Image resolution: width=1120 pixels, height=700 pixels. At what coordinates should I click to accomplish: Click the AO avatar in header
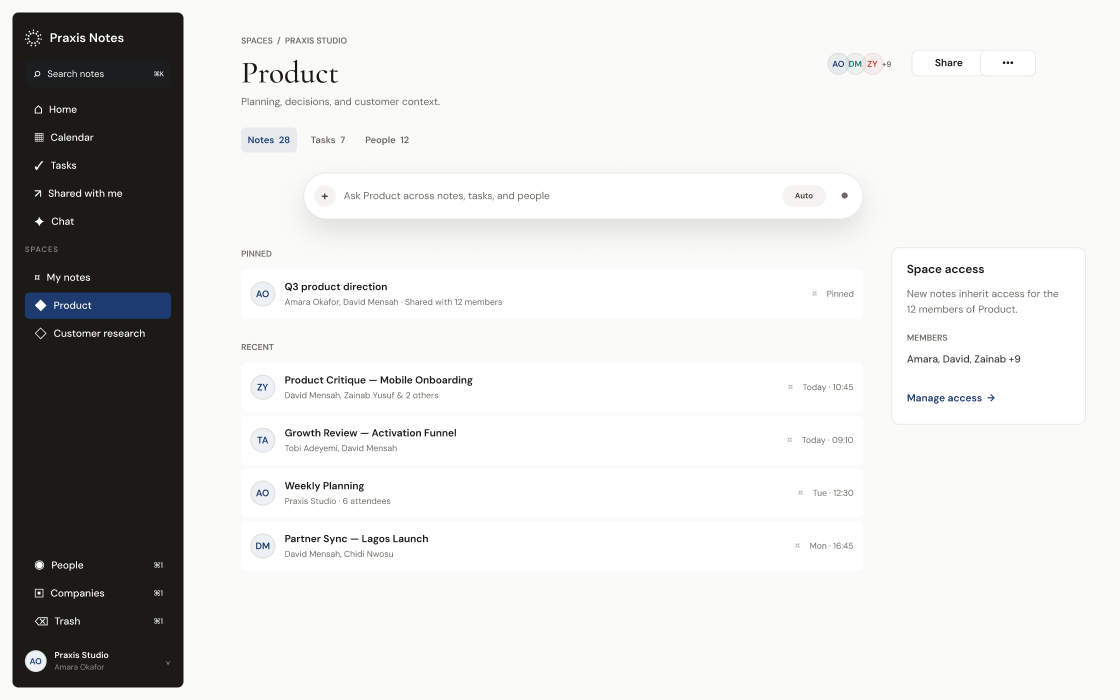click(838, 64)
